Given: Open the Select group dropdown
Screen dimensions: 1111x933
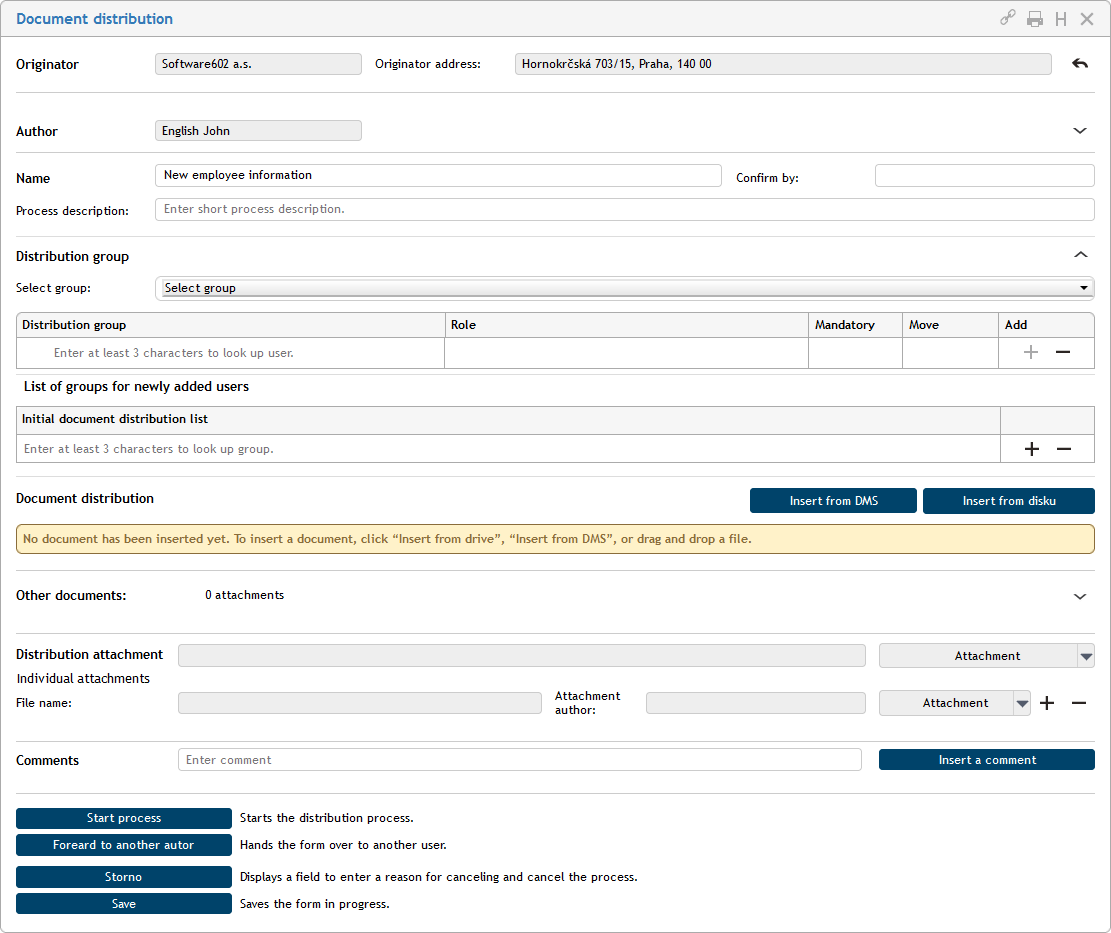Looking at the screenshot, I should click(625, 288).
